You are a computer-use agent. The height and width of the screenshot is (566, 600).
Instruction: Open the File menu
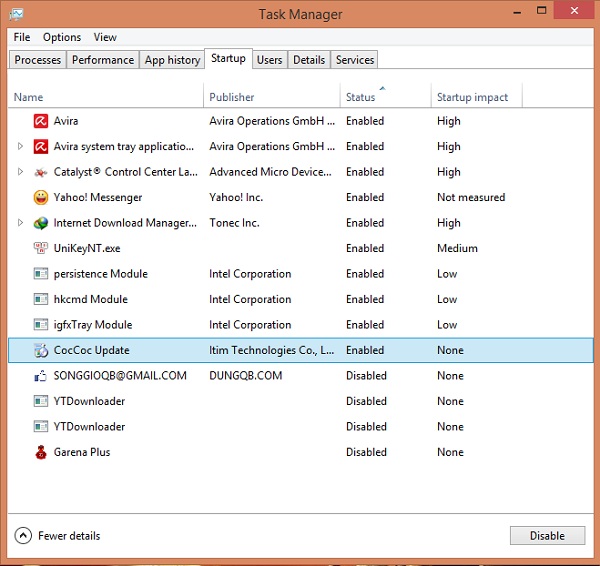22,37
